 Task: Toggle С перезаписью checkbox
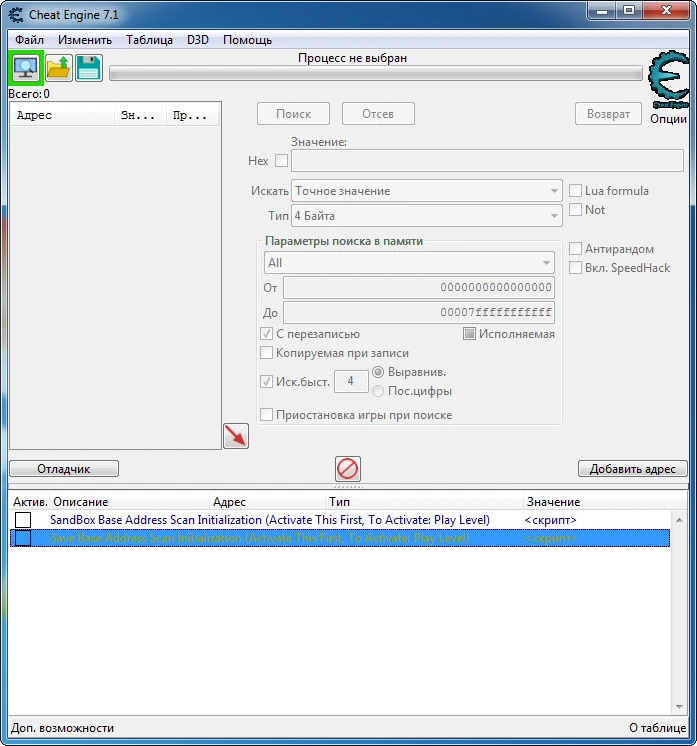[266, 334]
